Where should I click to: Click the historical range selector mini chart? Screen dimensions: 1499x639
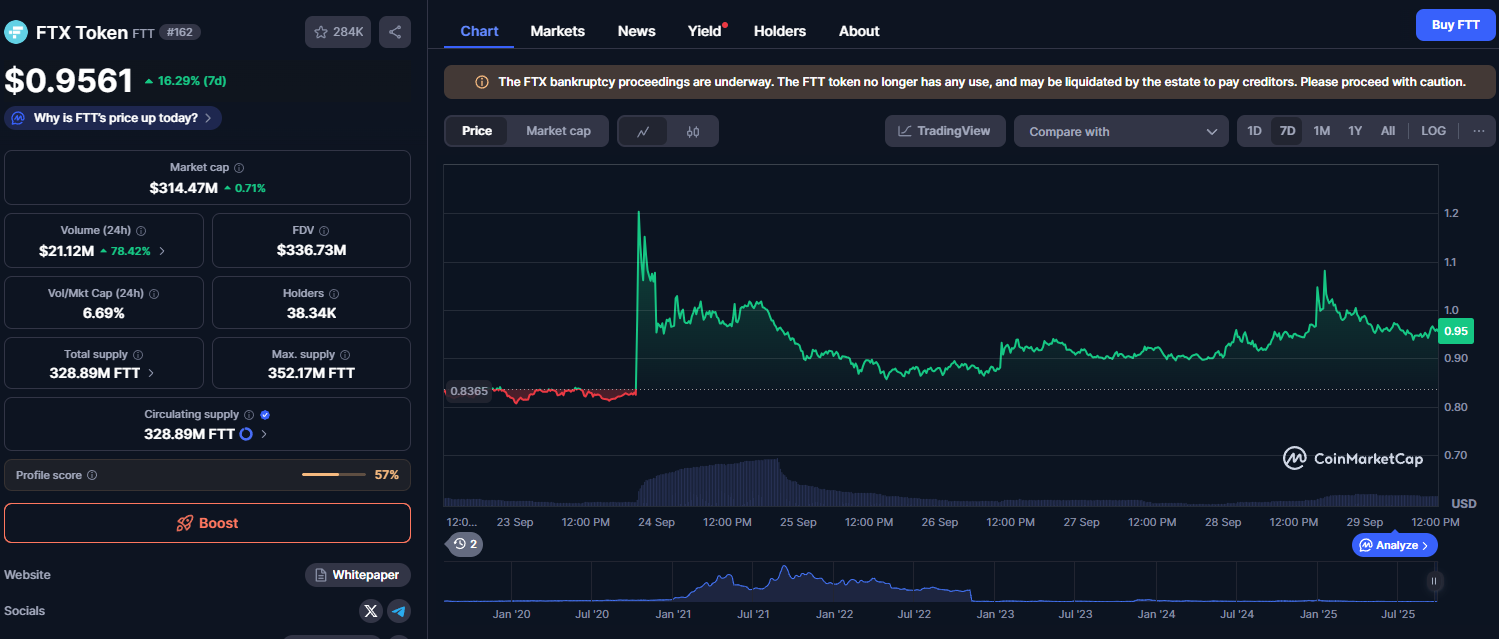940,581
